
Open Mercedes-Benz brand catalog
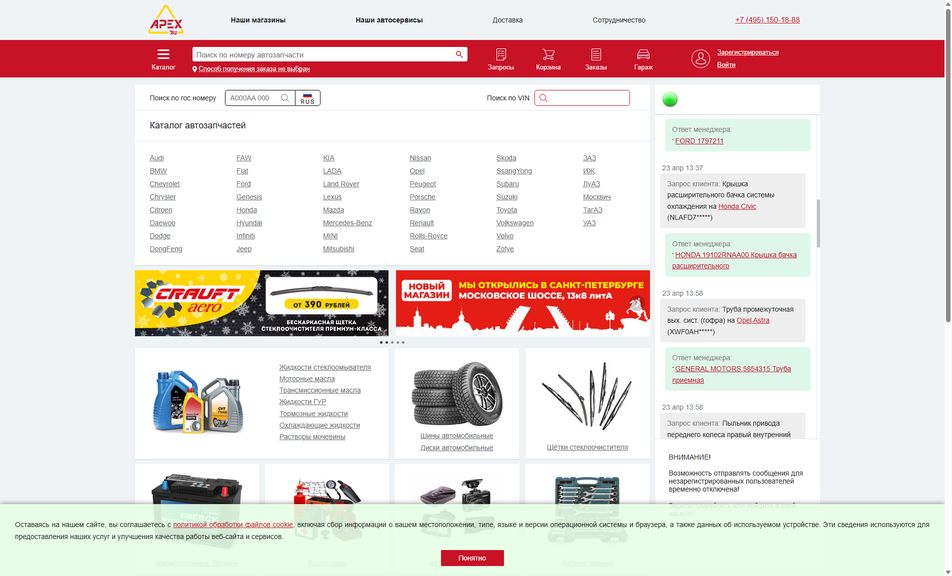tap(347, 223)
